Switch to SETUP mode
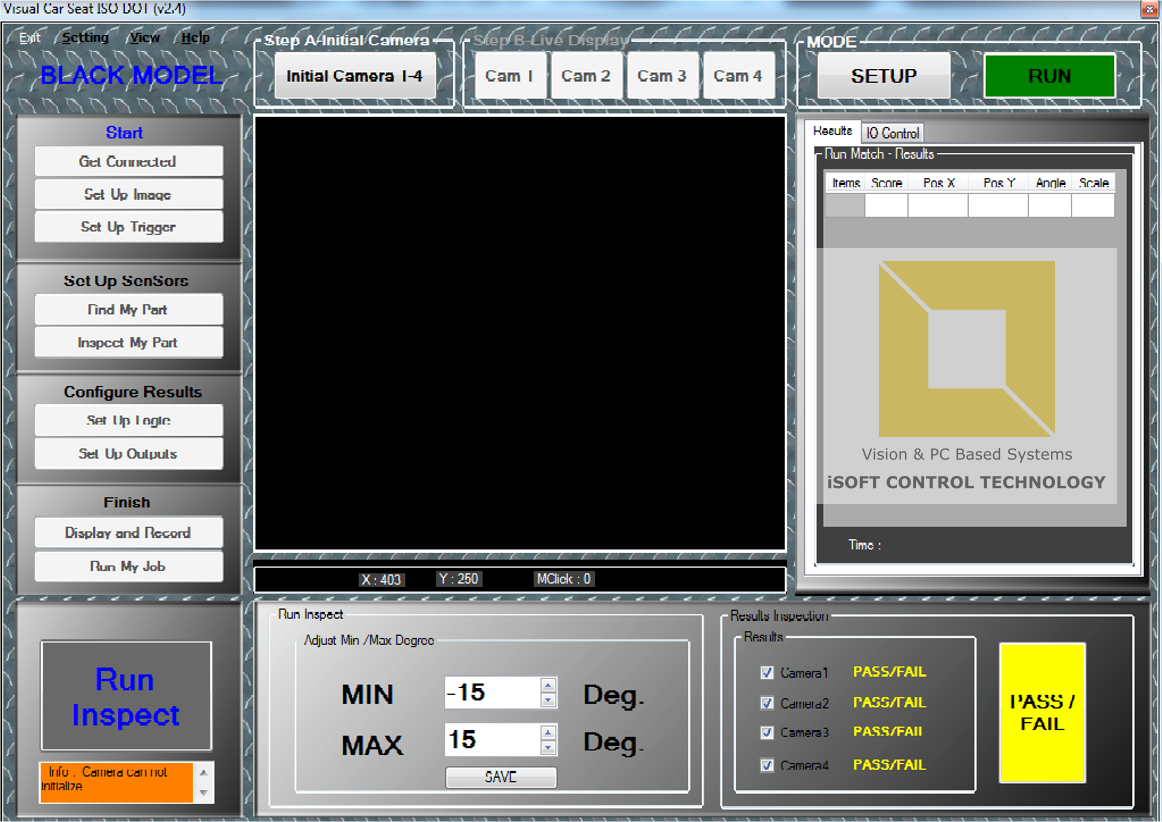The height and width of the screenshot is (822, 1162). tap(883, 75)
